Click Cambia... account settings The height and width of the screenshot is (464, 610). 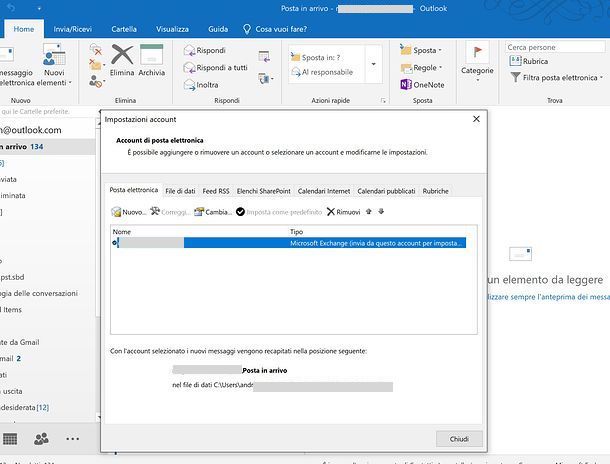[213, 212]
